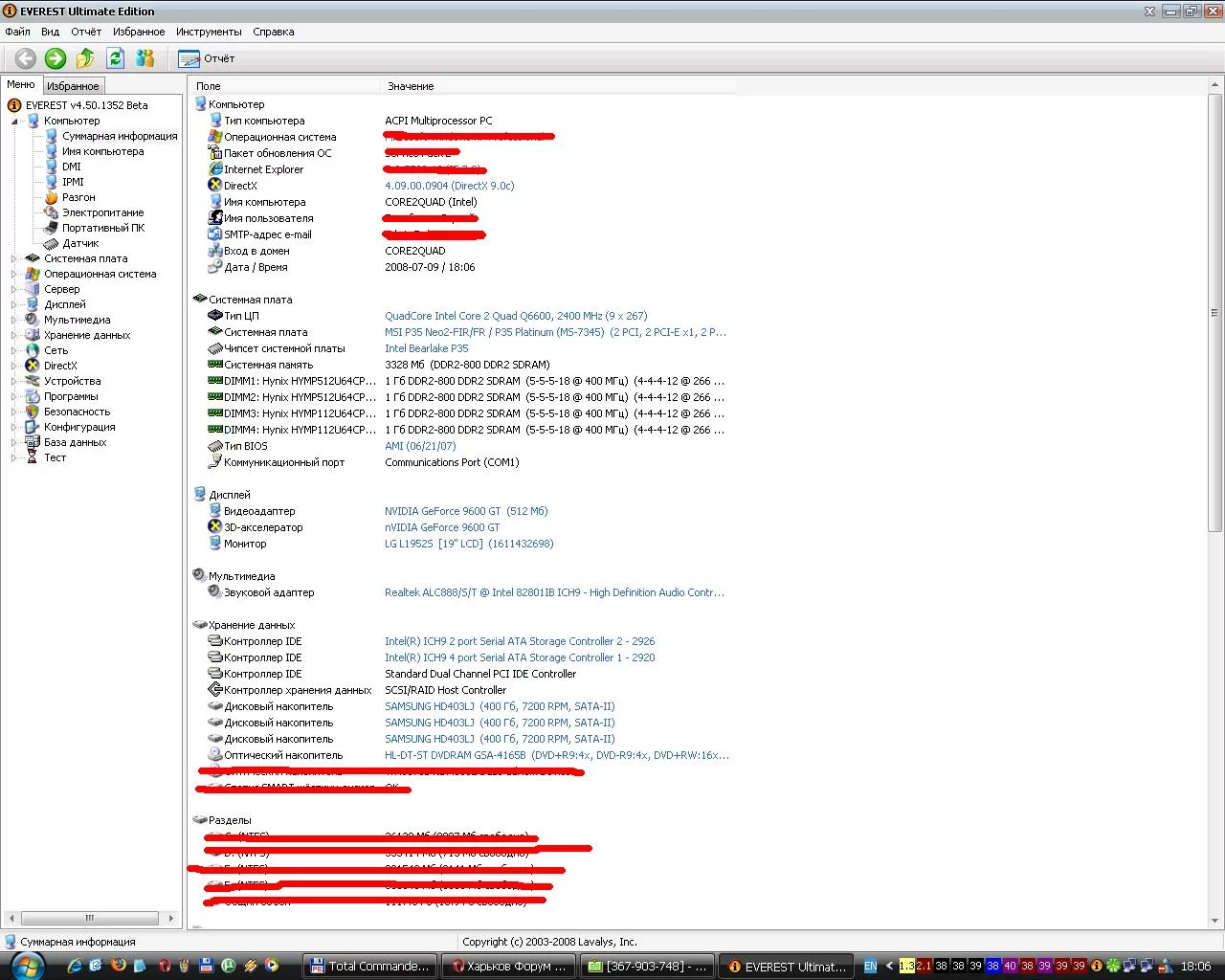Open the HL-DT-ST DVDRAM GSA-4165B link
This screenshot has height=980, width=1225.
(x=557, y=755)
